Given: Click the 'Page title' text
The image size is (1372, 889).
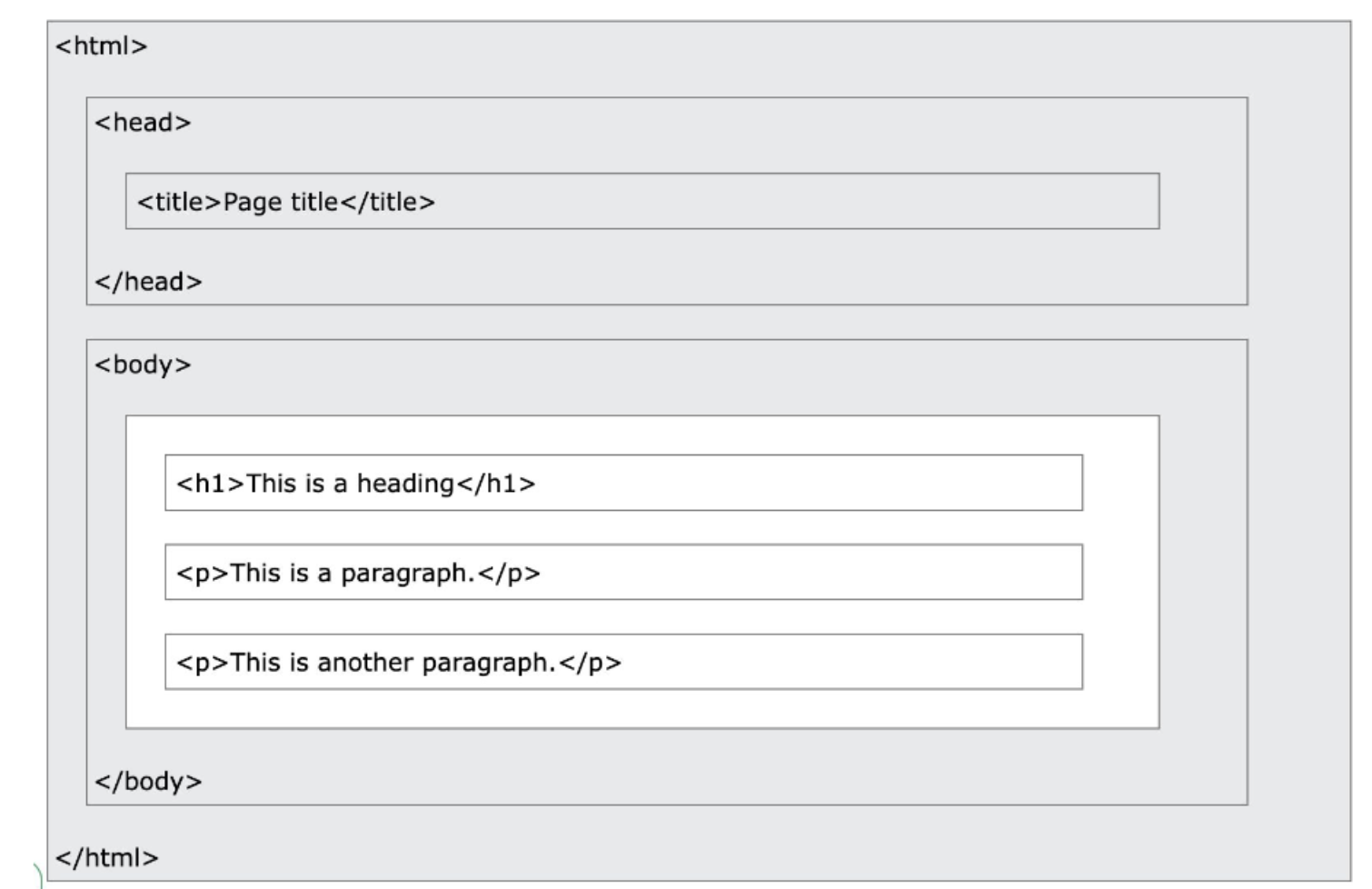Looking at the screenshot, I should tap(281, 202).
